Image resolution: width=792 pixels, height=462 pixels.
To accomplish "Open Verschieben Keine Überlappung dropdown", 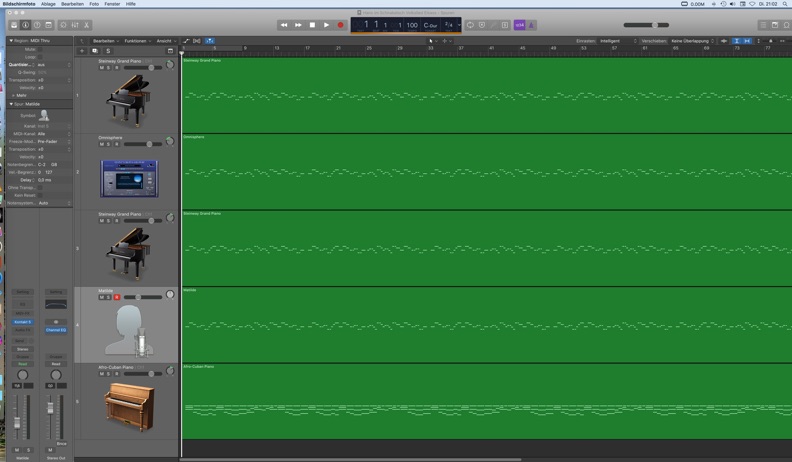I will coord(692,41).
